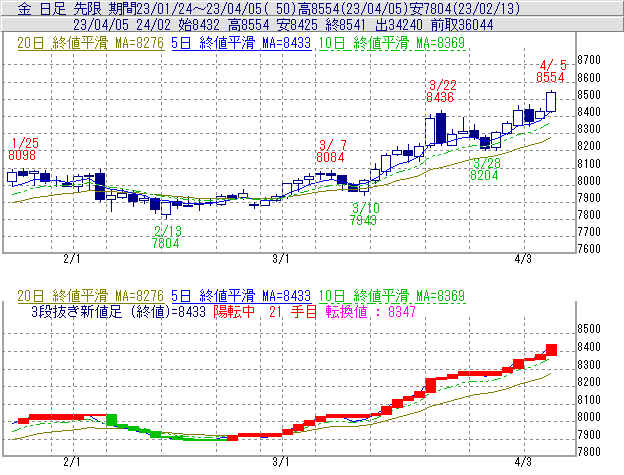Click the 2/1 date label under upper chart
This screenshot has width=624, height=475.
click(x=72, y=259)
